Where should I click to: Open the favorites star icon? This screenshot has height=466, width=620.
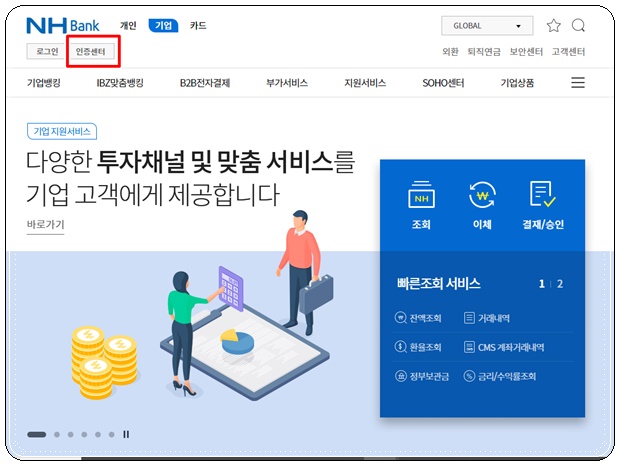[554, 26]
